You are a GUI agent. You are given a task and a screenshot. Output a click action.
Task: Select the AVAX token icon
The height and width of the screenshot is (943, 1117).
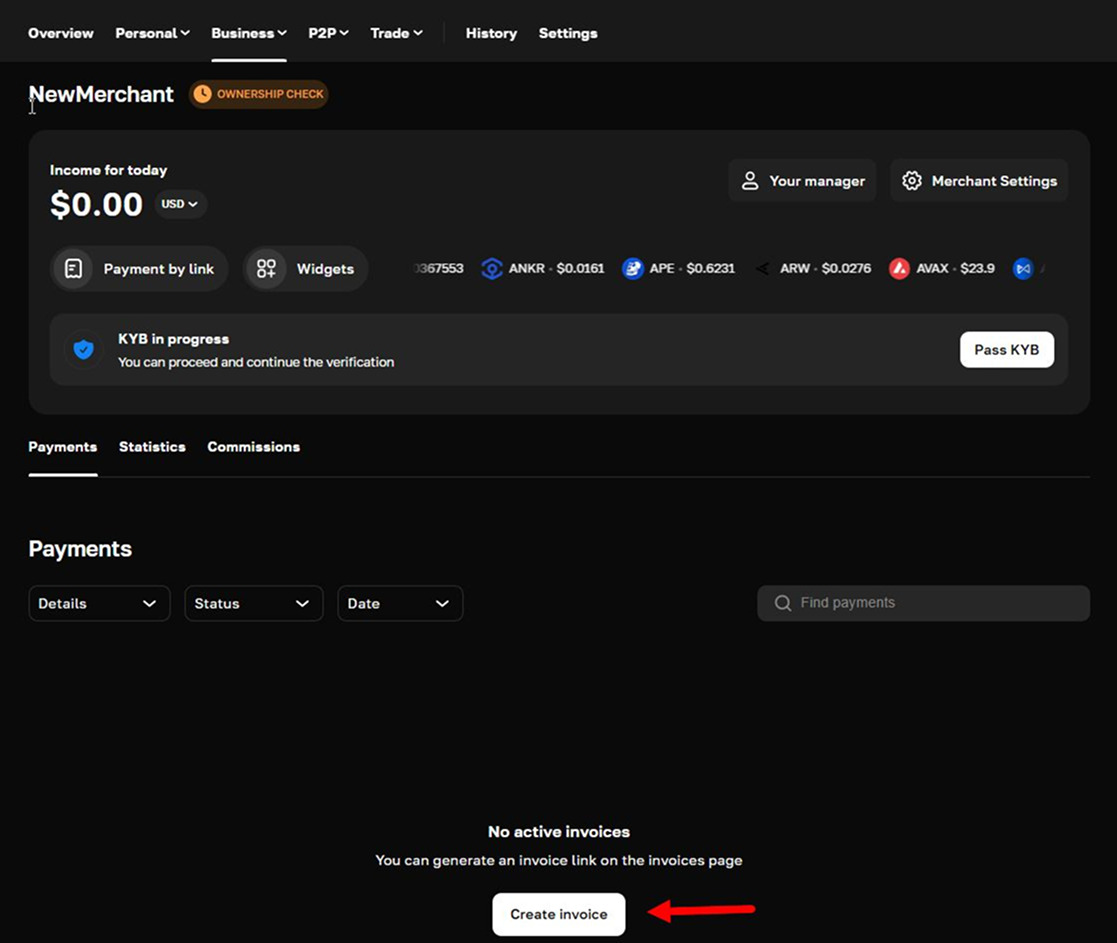pyautogui.click(x=899, y=268)
